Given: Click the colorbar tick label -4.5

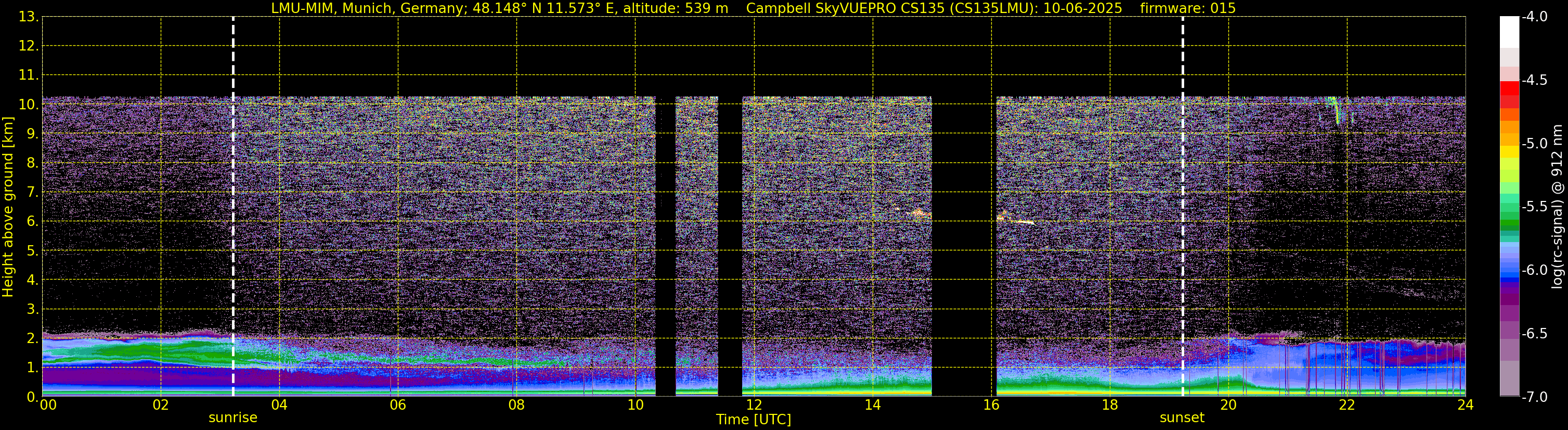Looking at the screenshot, I should [1534, 80].
